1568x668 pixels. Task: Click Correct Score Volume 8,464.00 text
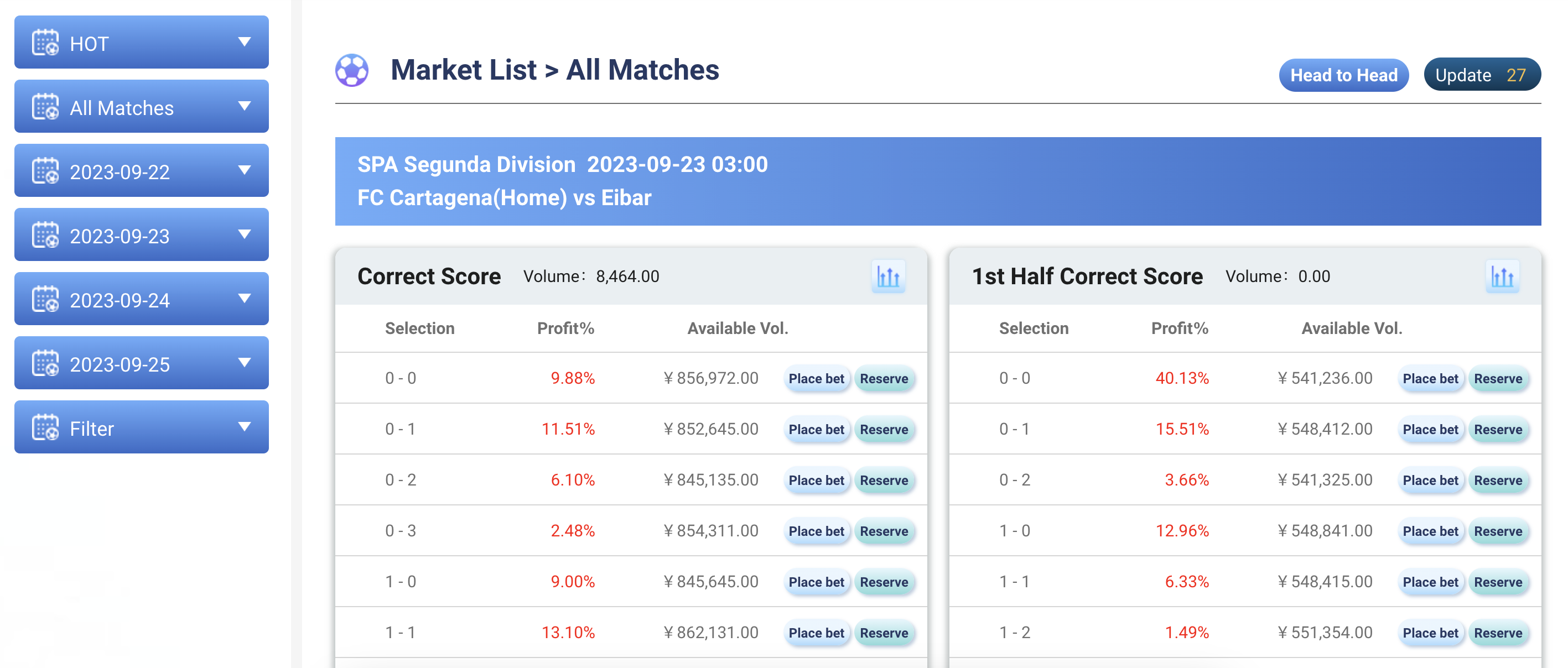coord(591,276)
